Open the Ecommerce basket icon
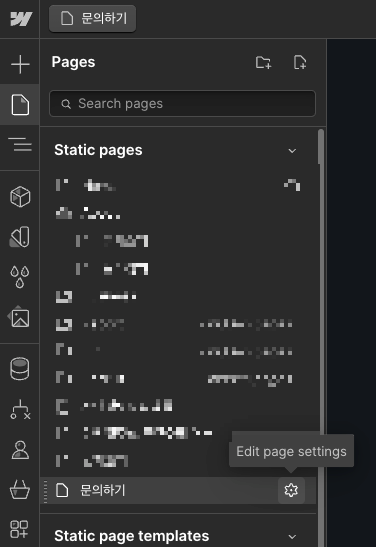This screenshot has width=376, height=547. pyautogui.click(x=20, y=489)
